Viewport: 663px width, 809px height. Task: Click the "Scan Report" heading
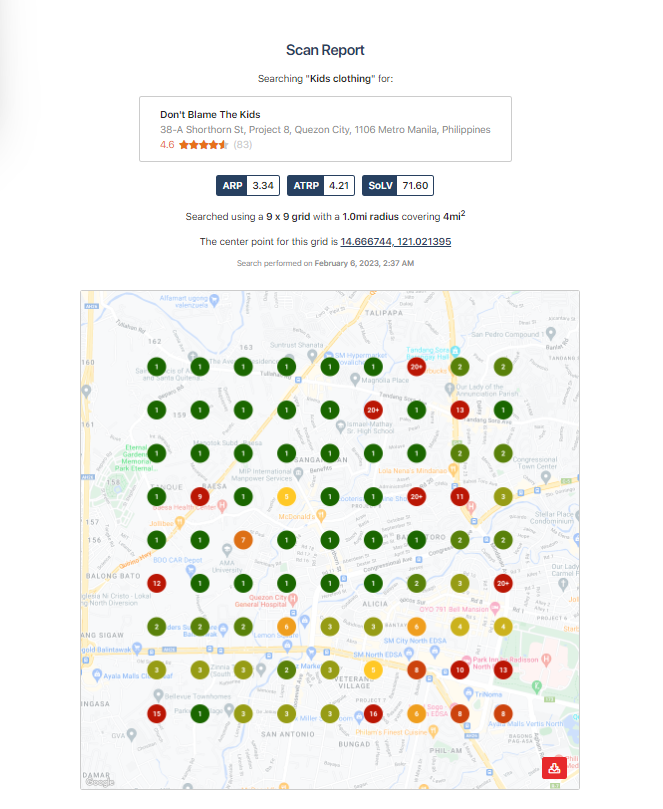tap(325, 50)
